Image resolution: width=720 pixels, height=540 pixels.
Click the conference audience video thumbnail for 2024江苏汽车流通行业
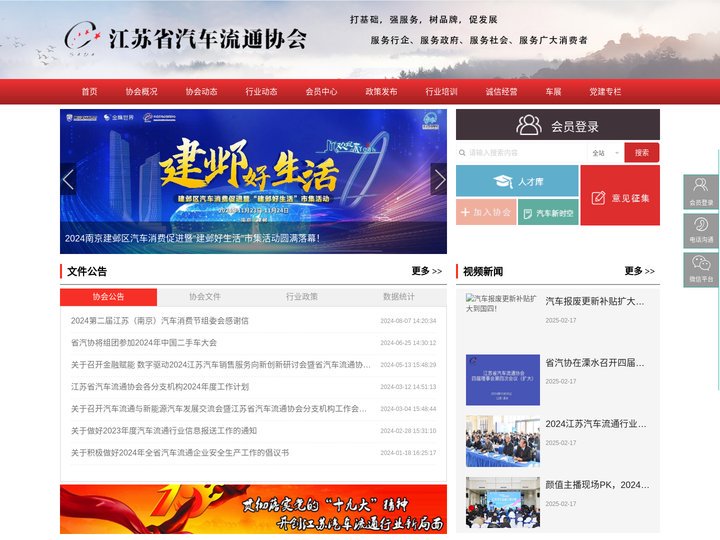(x=502, y=441)
